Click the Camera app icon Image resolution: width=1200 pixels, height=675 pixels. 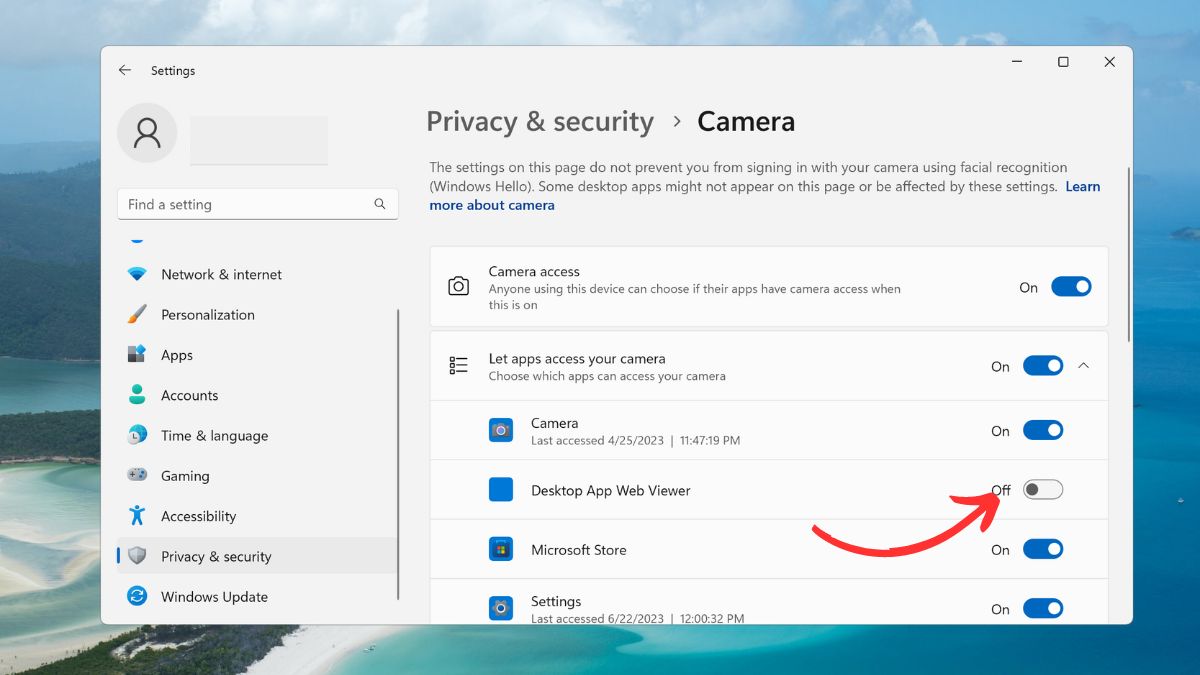[501, 431]
